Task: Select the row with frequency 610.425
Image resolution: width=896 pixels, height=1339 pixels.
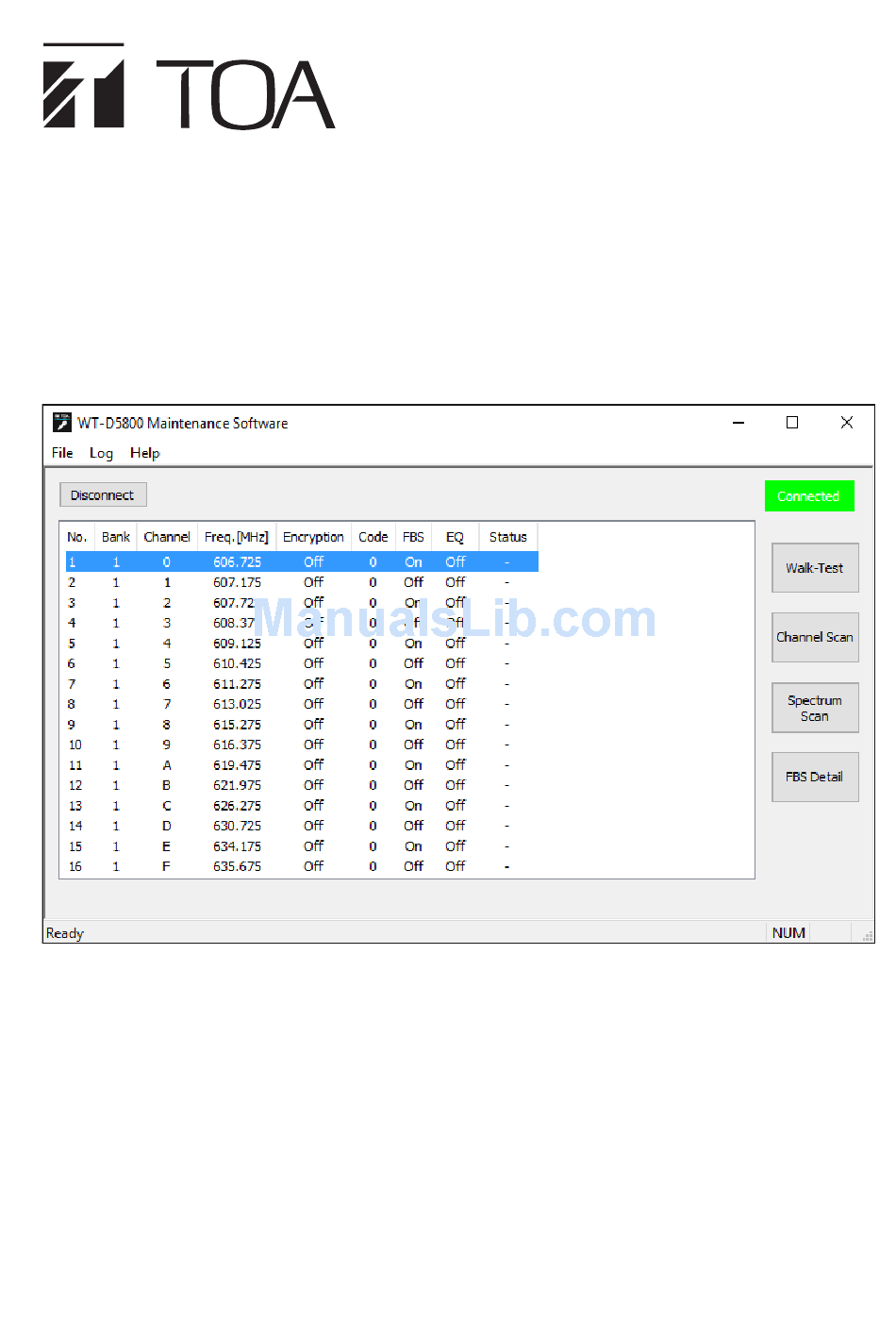Action: click(302, 664)
